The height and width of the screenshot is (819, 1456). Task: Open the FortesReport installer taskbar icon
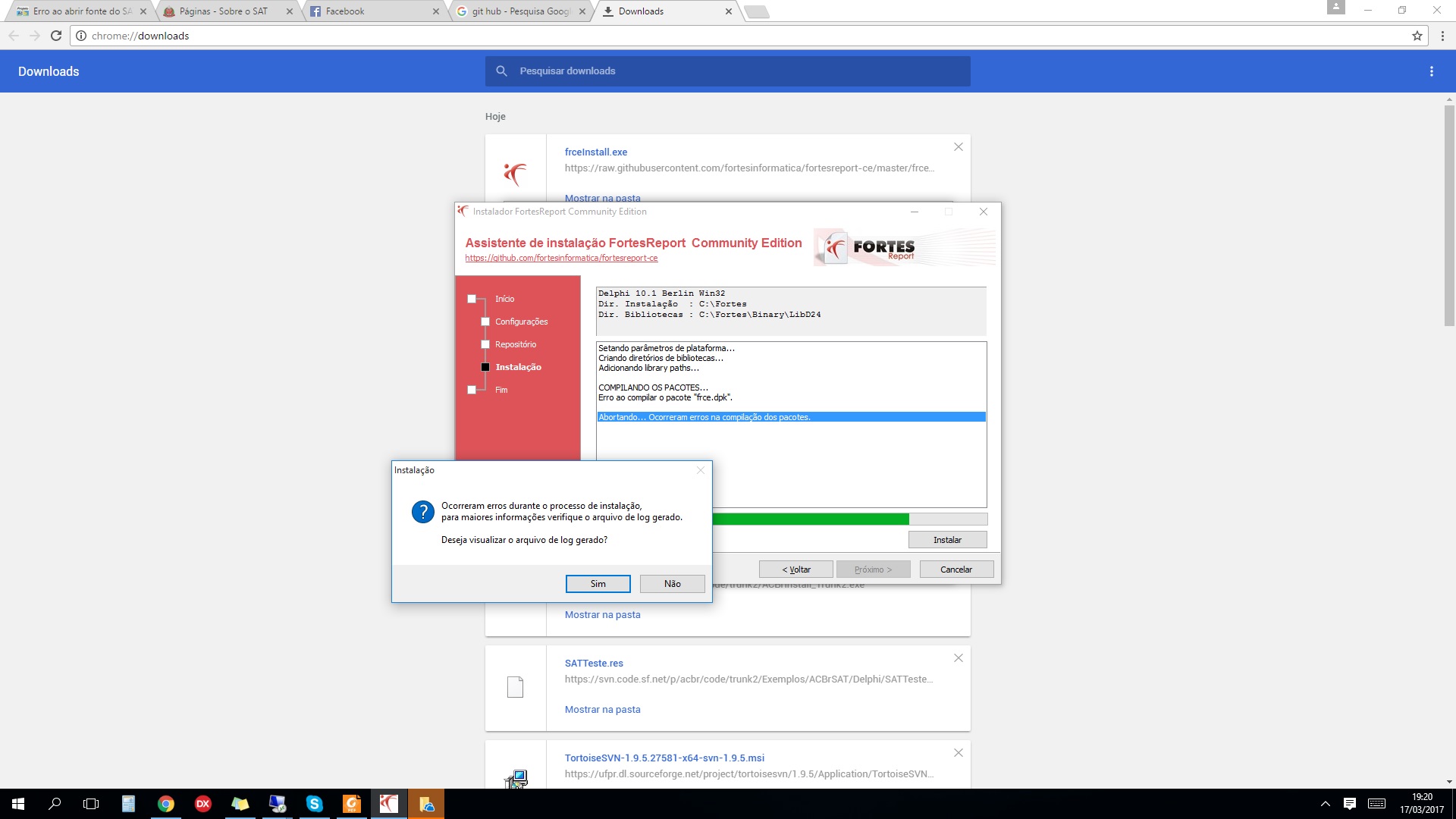[x=388, y=804]
